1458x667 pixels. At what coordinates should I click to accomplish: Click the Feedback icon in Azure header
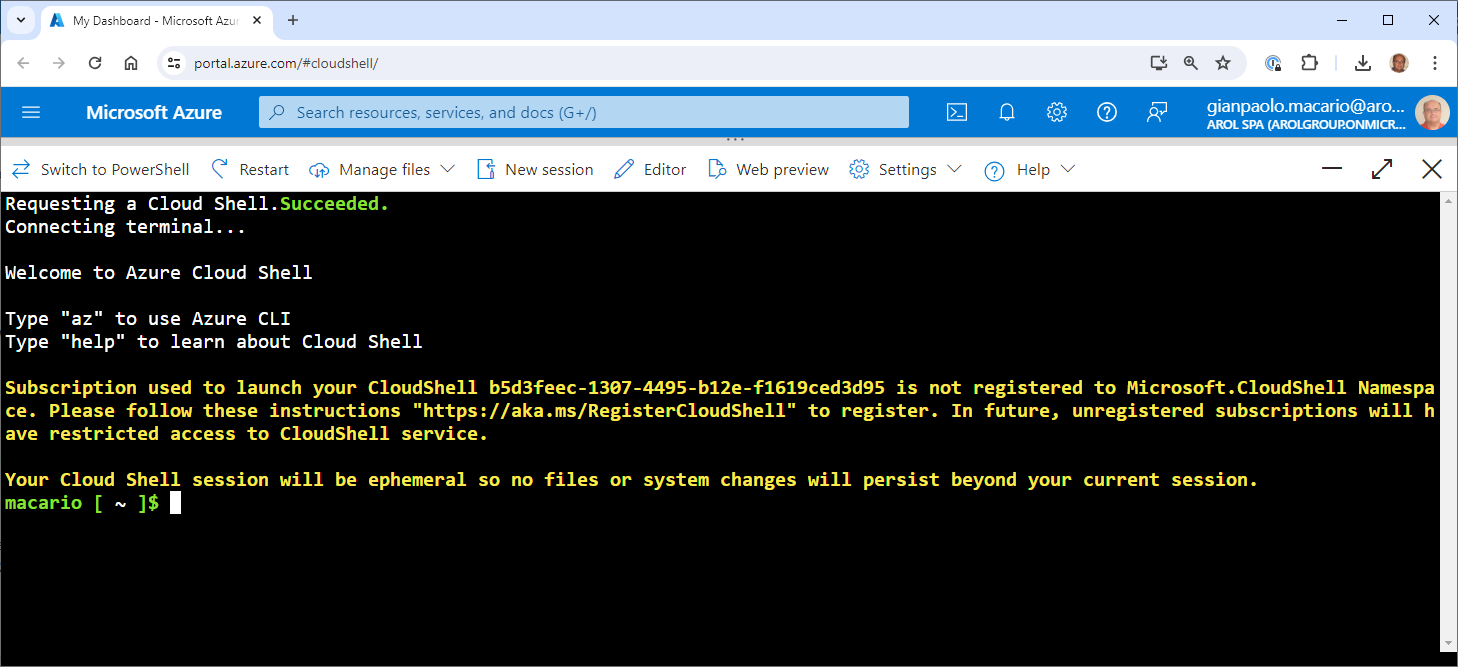(1157, 112)
